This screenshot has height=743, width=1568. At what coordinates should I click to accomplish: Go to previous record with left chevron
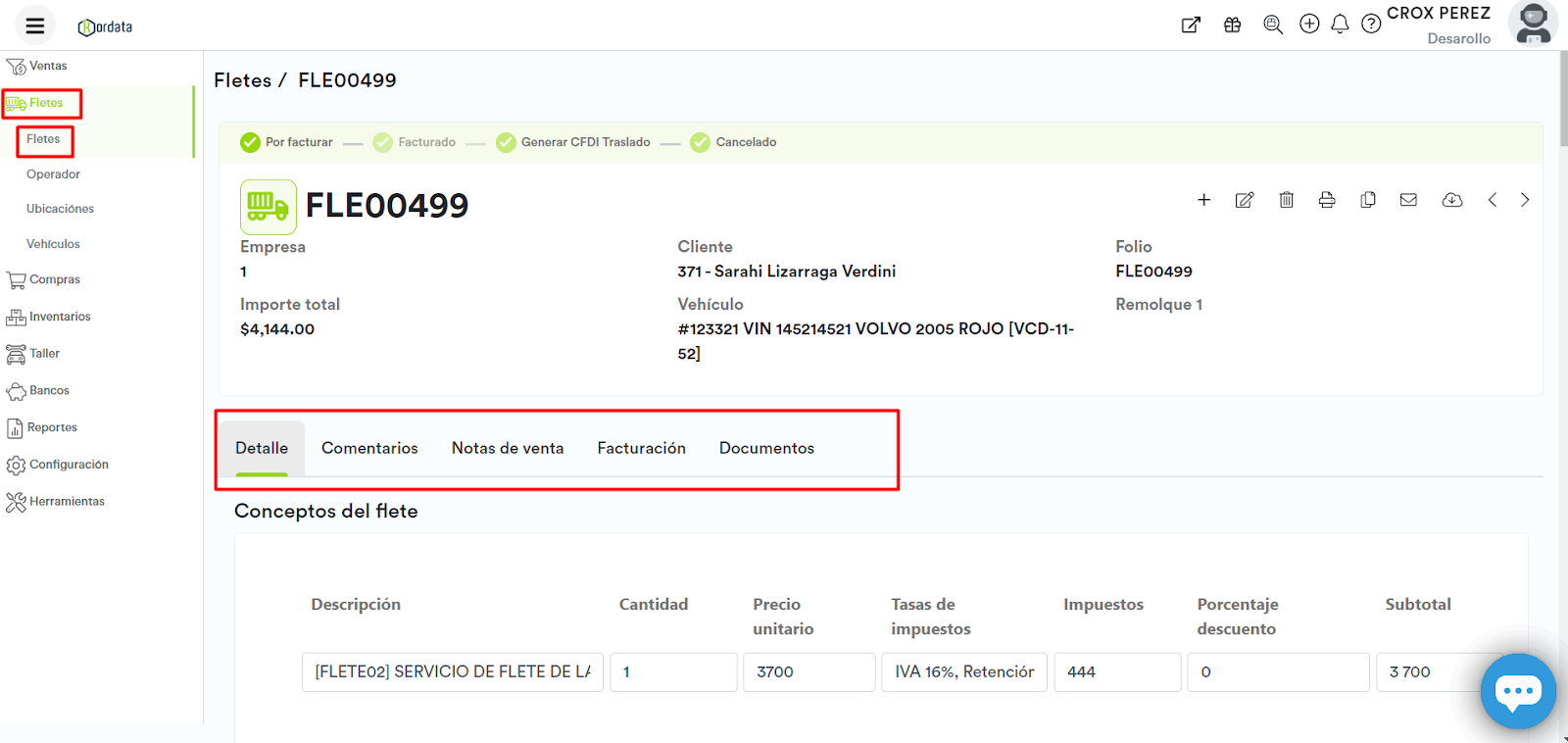1493,200
